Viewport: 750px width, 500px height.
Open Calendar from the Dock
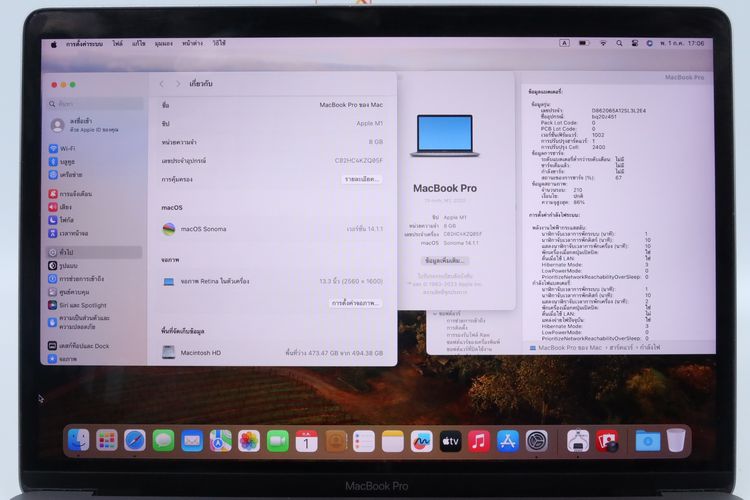point(306,441)
